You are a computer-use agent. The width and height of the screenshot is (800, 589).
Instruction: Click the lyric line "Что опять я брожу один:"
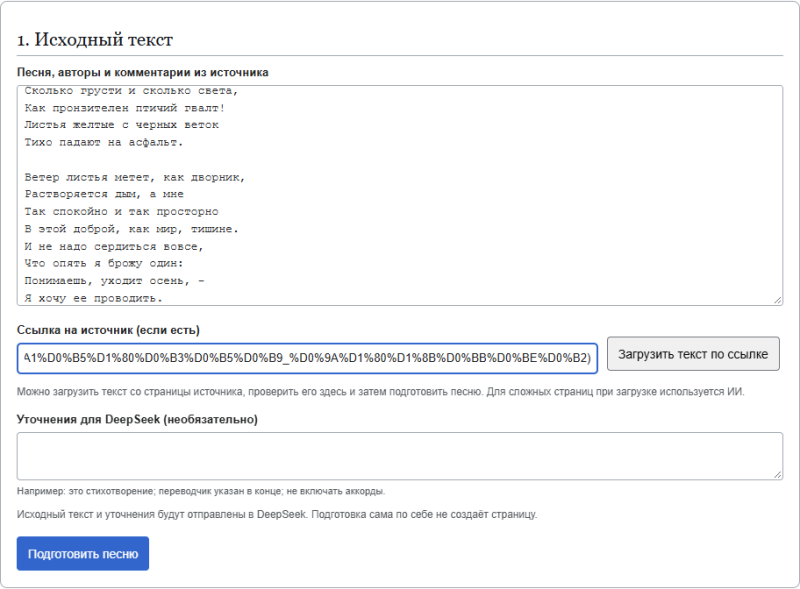click(104, 263)
